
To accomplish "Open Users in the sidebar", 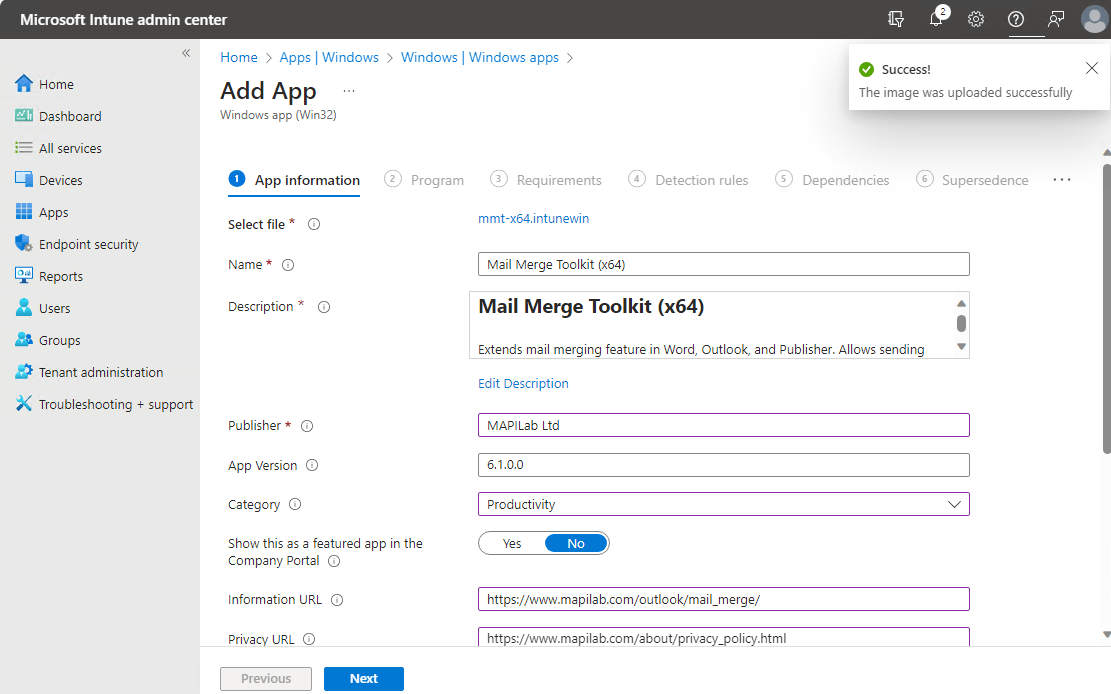I will (43, 308).
